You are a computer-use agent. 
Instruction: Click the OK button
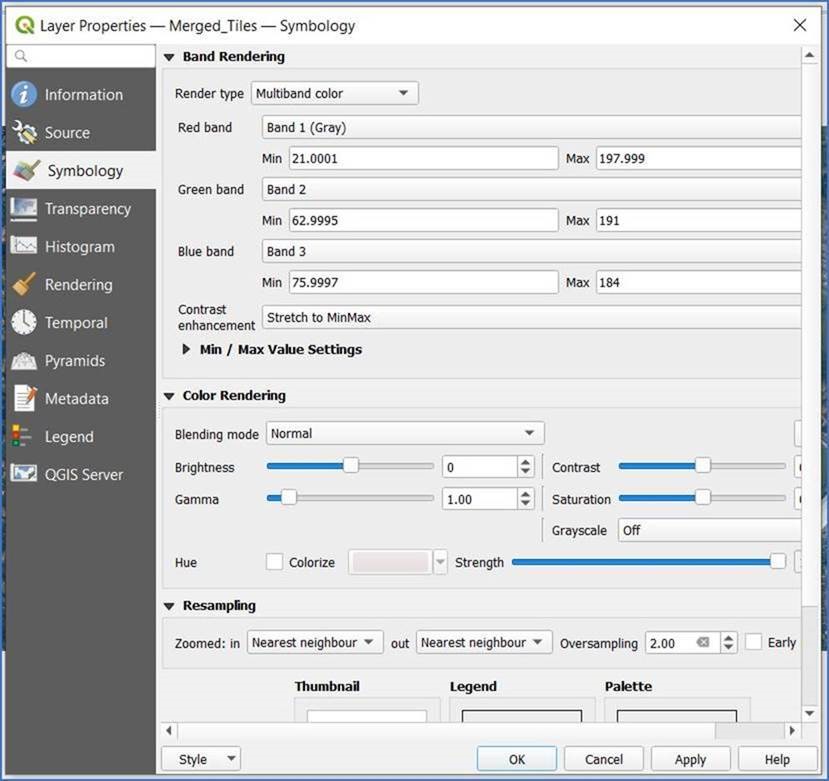tap(517, 759)
